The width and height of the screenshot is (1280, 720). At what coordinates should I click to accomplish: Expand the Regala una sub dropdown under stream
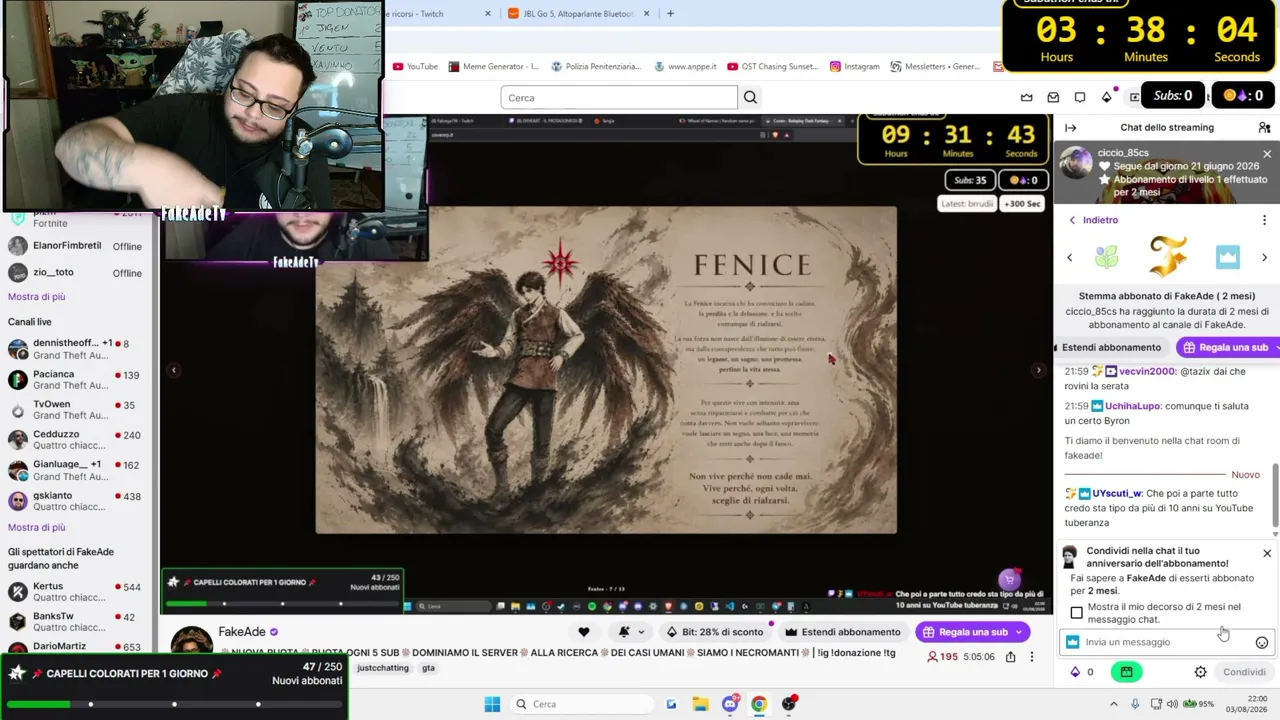(x=1019, y=632)
